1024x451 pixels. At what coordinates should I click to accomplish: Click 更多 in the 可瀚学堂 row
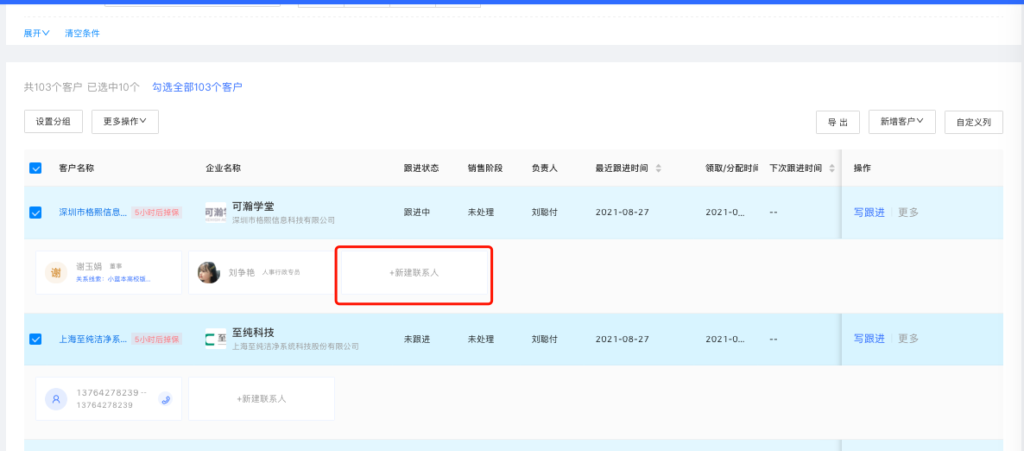click(908, 212)
